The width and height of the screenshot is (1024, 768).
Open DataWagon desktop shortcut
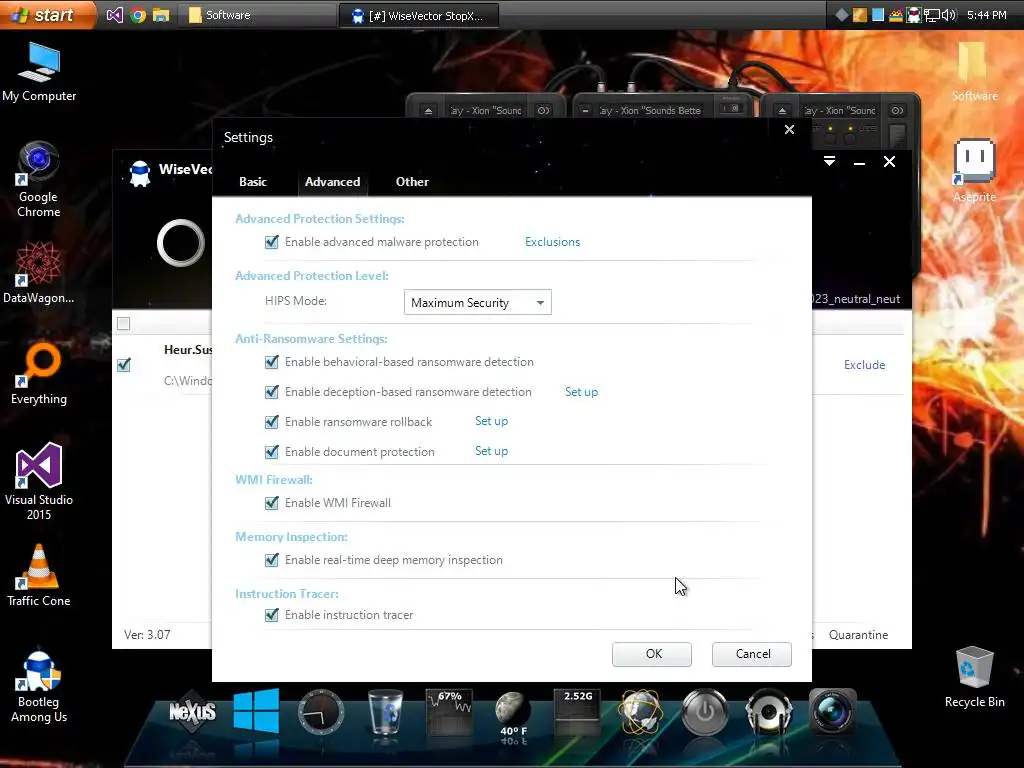coord(39,272)
